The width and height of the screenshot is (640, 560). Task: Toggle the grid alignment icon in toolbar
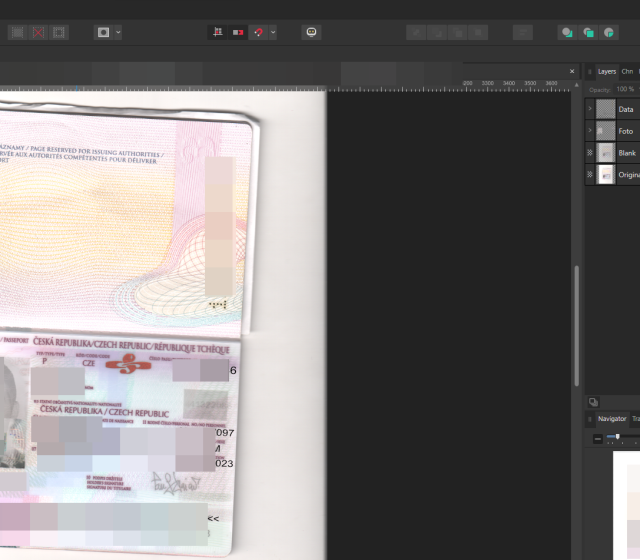pyautogui.click(x=217, y=32)
